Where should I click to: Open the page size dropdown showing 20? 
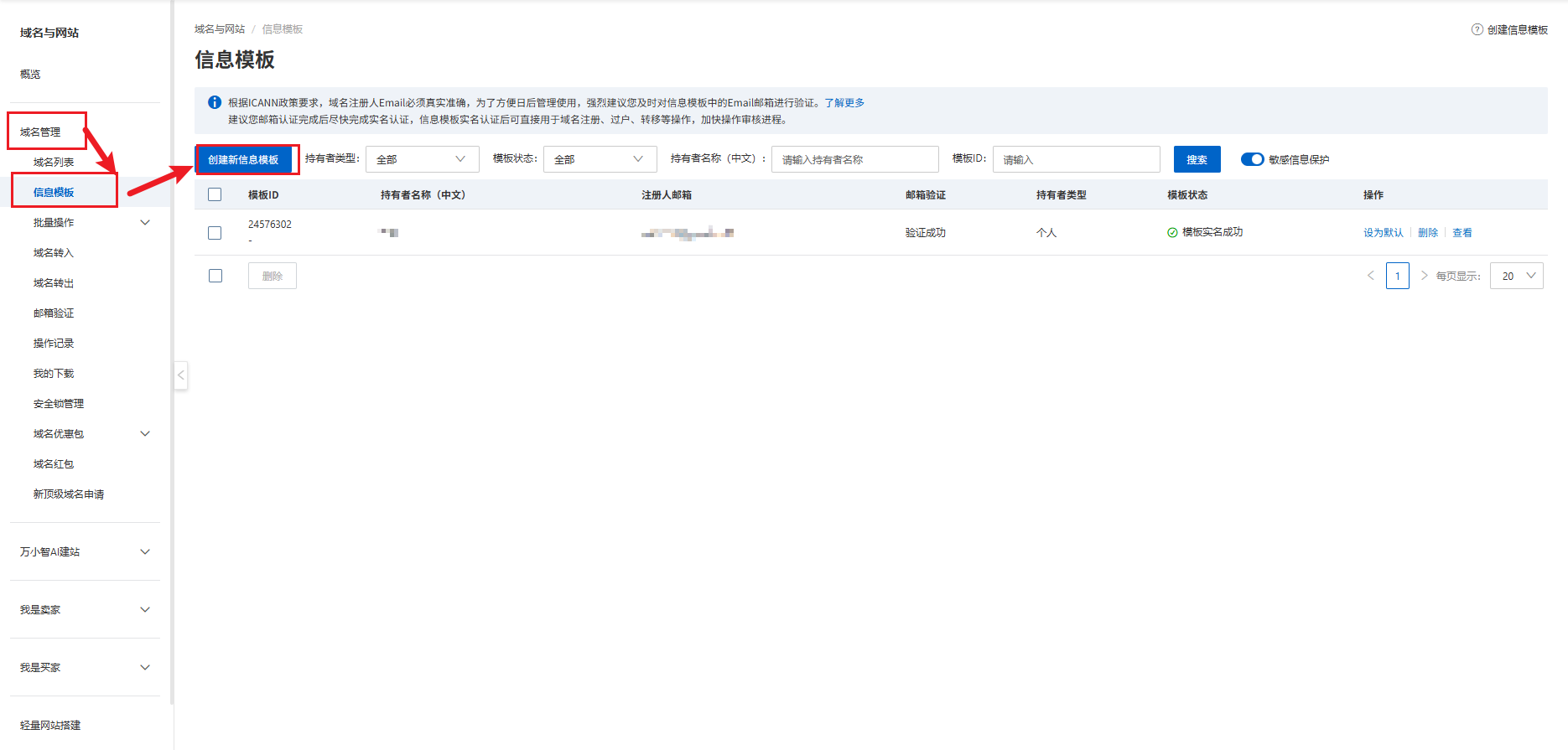[1516, 276]
